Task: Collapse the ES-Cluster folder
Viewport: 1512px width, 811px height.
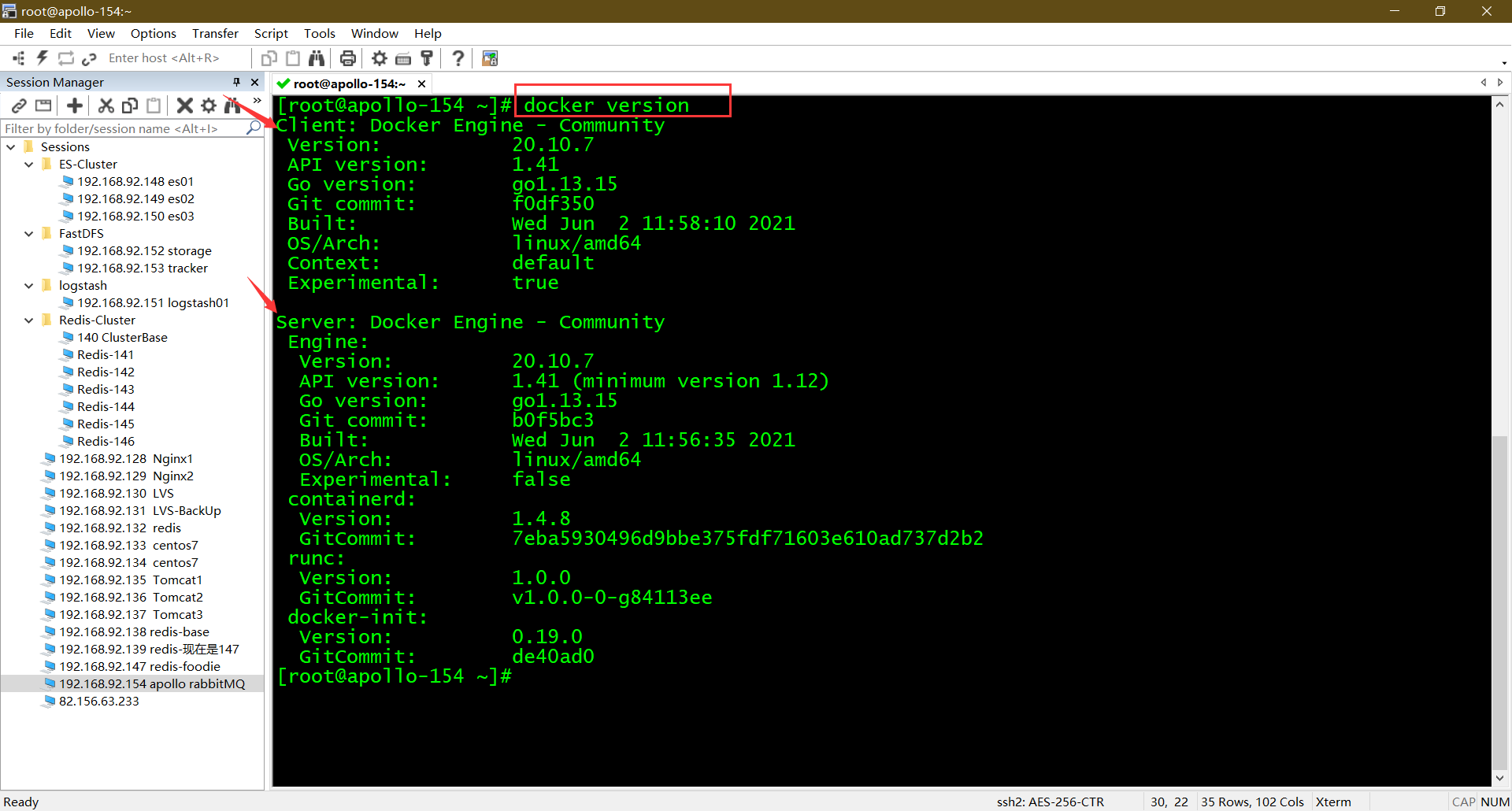Action: pos(29,165)
